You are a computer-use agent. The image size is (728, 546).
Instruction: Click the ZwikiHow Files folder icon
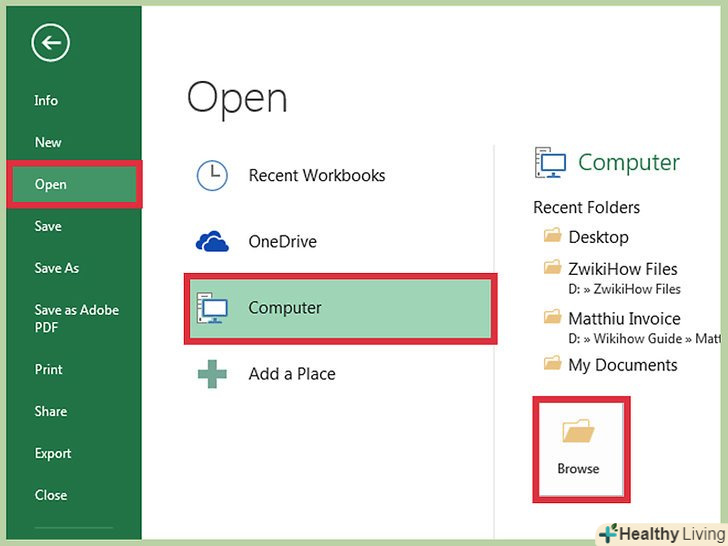click(x=552, y=267)
